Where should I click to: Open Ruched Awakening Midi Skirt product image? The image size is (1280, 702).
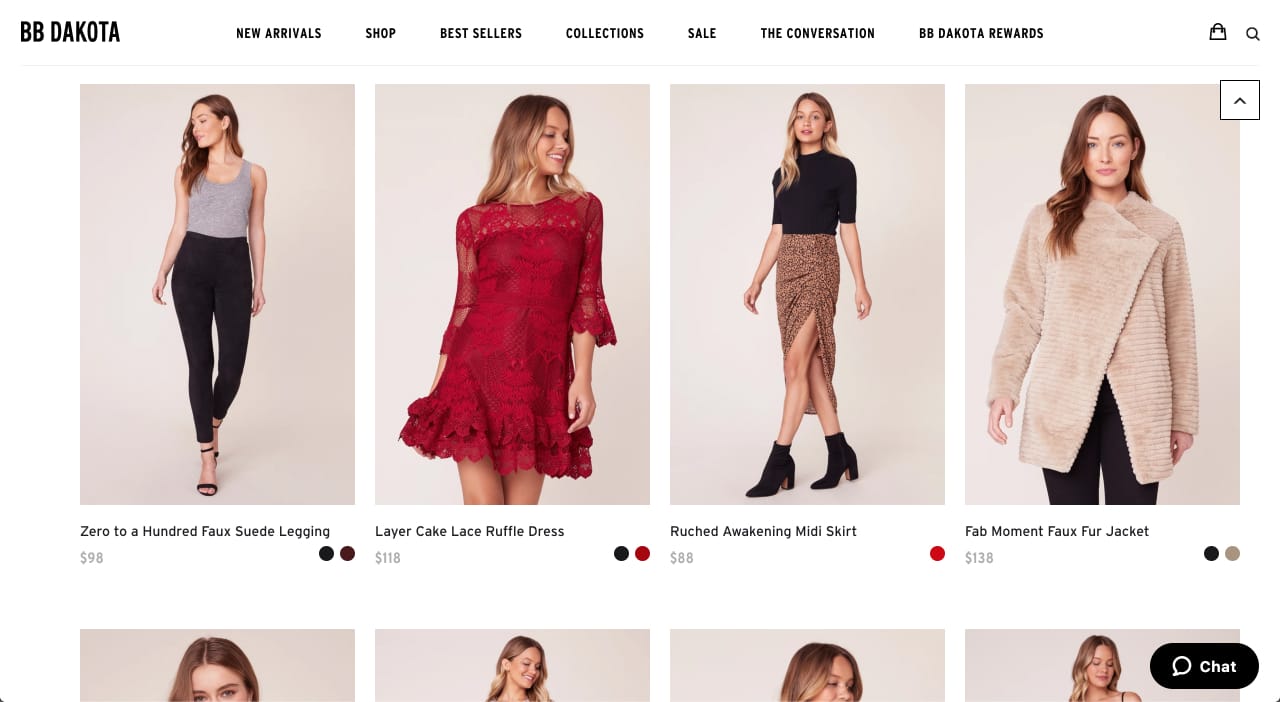tap(807, 294)
